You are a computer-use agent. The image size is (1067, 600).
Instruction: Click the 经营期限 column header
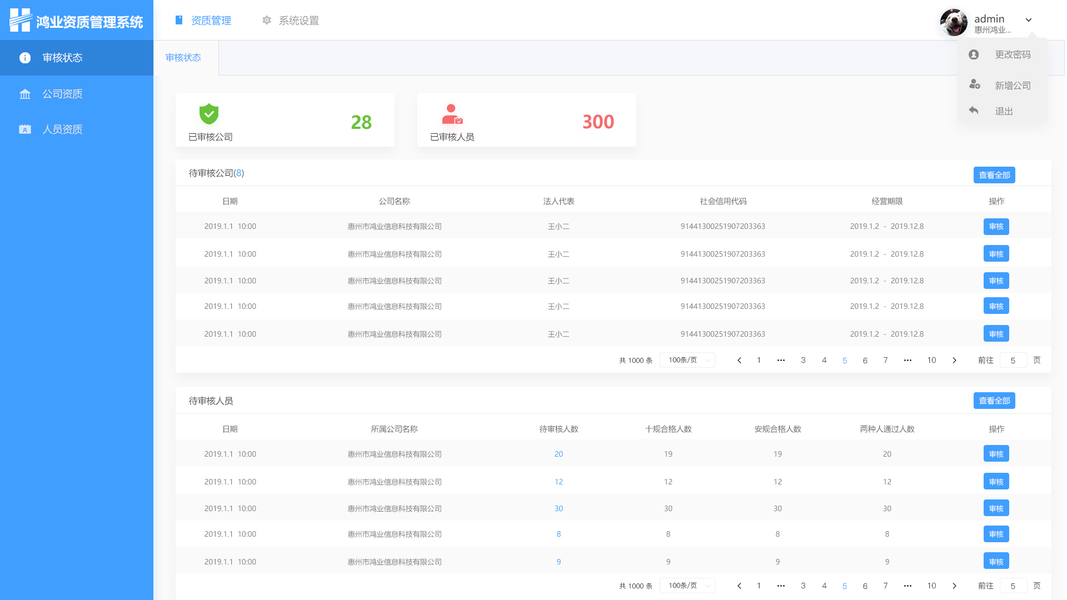pyautogui.click(x=887, y=201)
